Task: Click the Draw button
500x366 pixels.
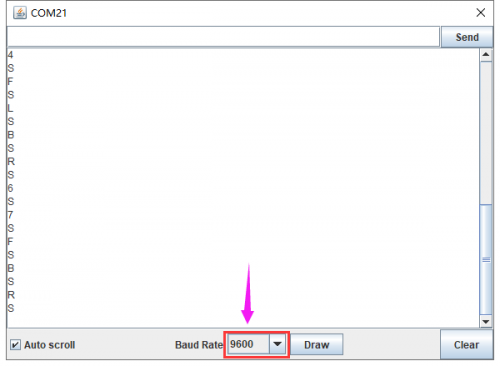Action: (x=317, y=345)
